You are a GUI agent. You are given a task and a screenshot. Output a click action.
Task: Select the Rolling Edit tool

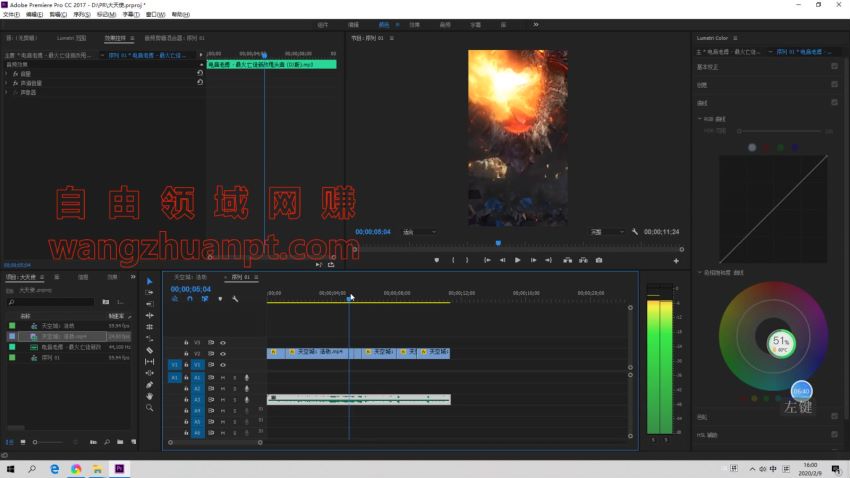pos(150,315)
